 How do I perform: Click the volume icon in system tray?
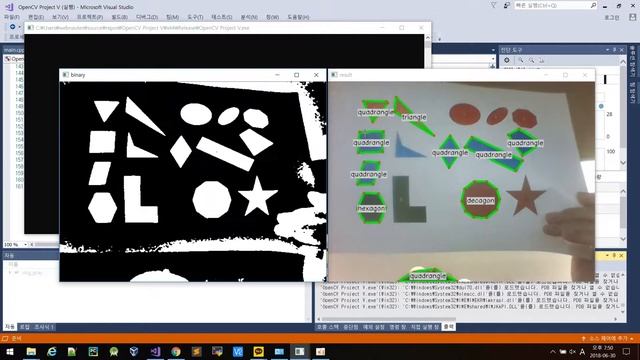573,352
